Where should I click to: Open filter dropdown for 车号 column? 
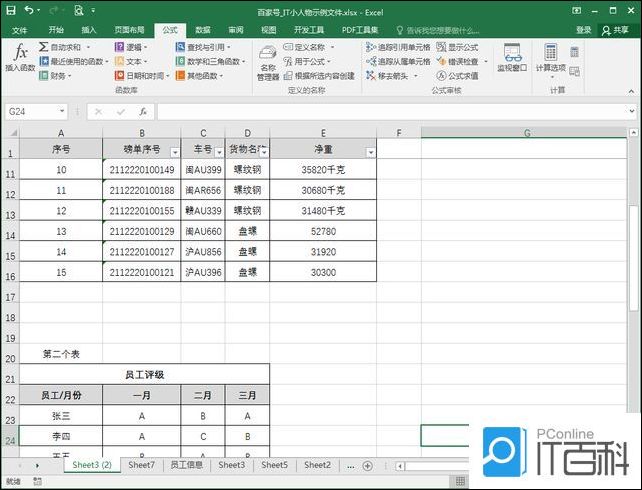point(219,152)
